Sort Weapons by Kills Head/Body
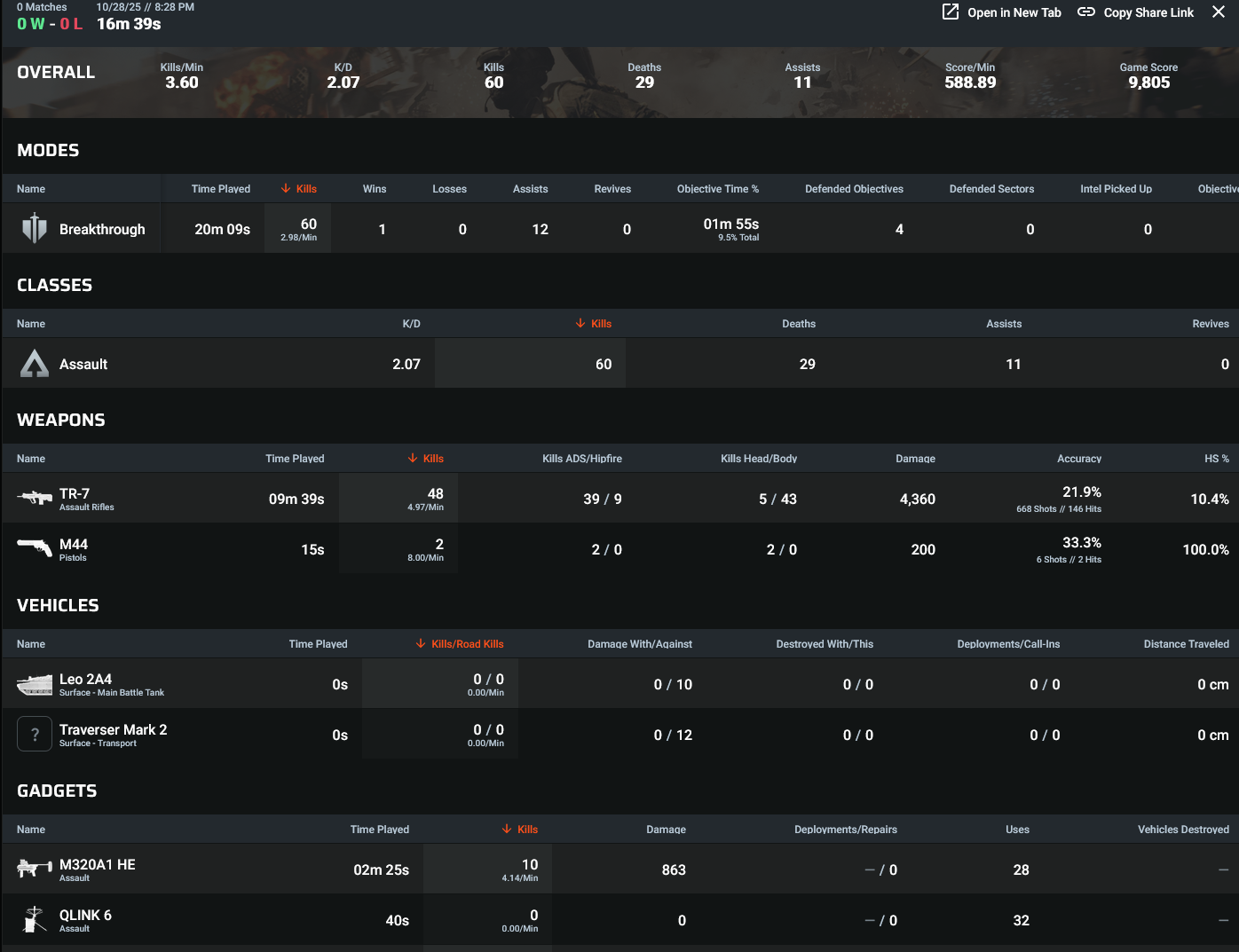 759,459
